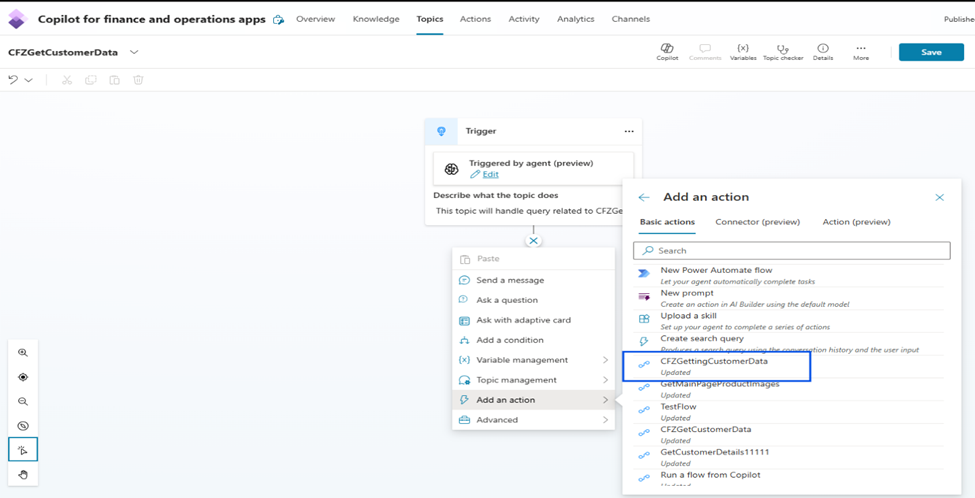Viewport: 975px width, 498px height.
Task: Switch to the Overview tab
Action: pos(315,19)
